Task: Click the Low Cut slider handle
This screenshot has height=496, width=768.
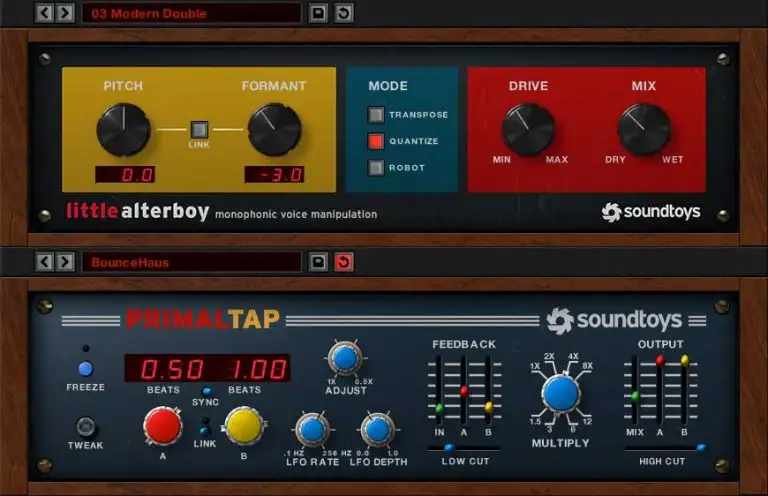Action: [x=449, y=448]
